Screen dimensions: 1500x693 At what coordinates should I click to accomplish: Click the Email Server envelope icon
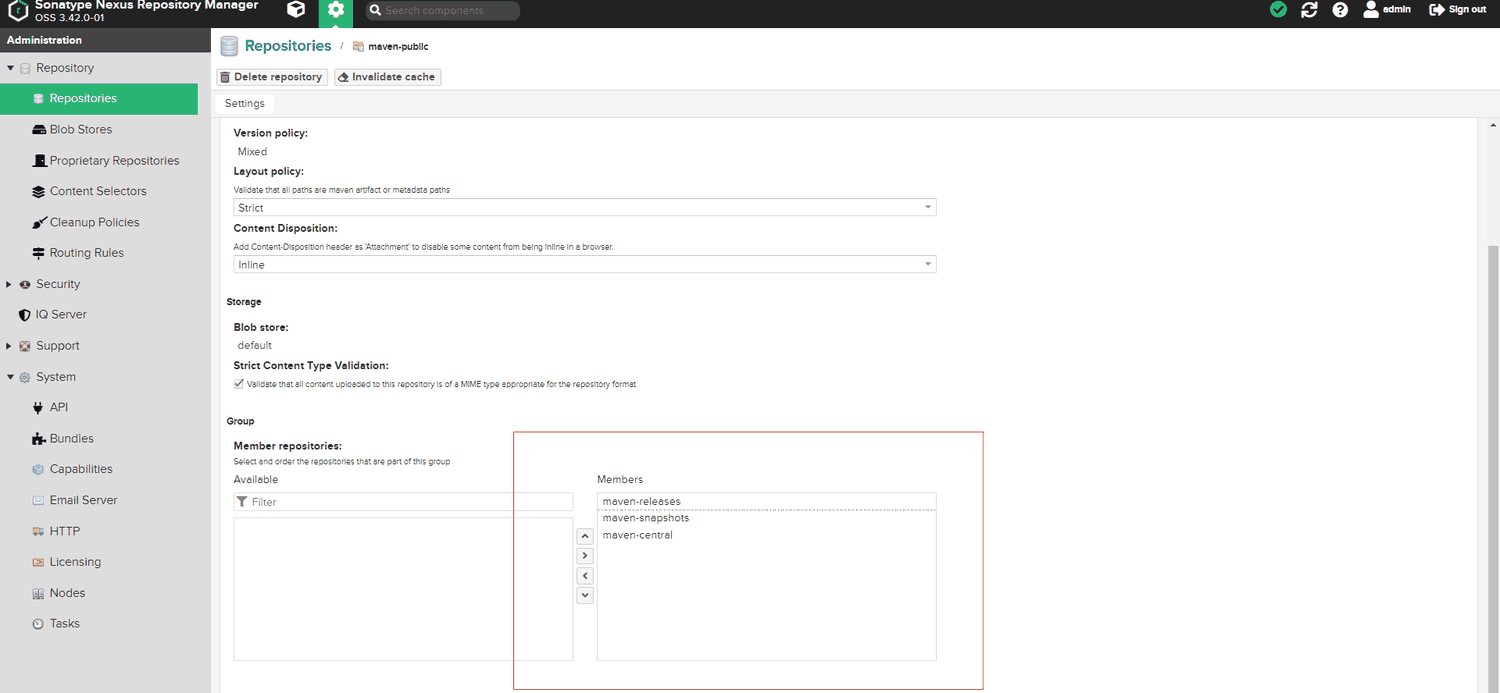(x=39, y=500)
